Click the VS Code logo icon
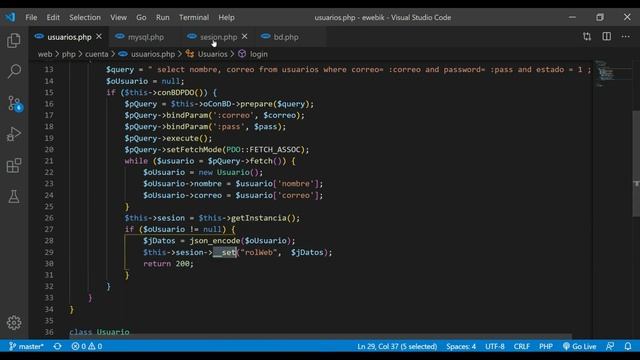This screenshot has width=640, height=360. pos(10,17)
